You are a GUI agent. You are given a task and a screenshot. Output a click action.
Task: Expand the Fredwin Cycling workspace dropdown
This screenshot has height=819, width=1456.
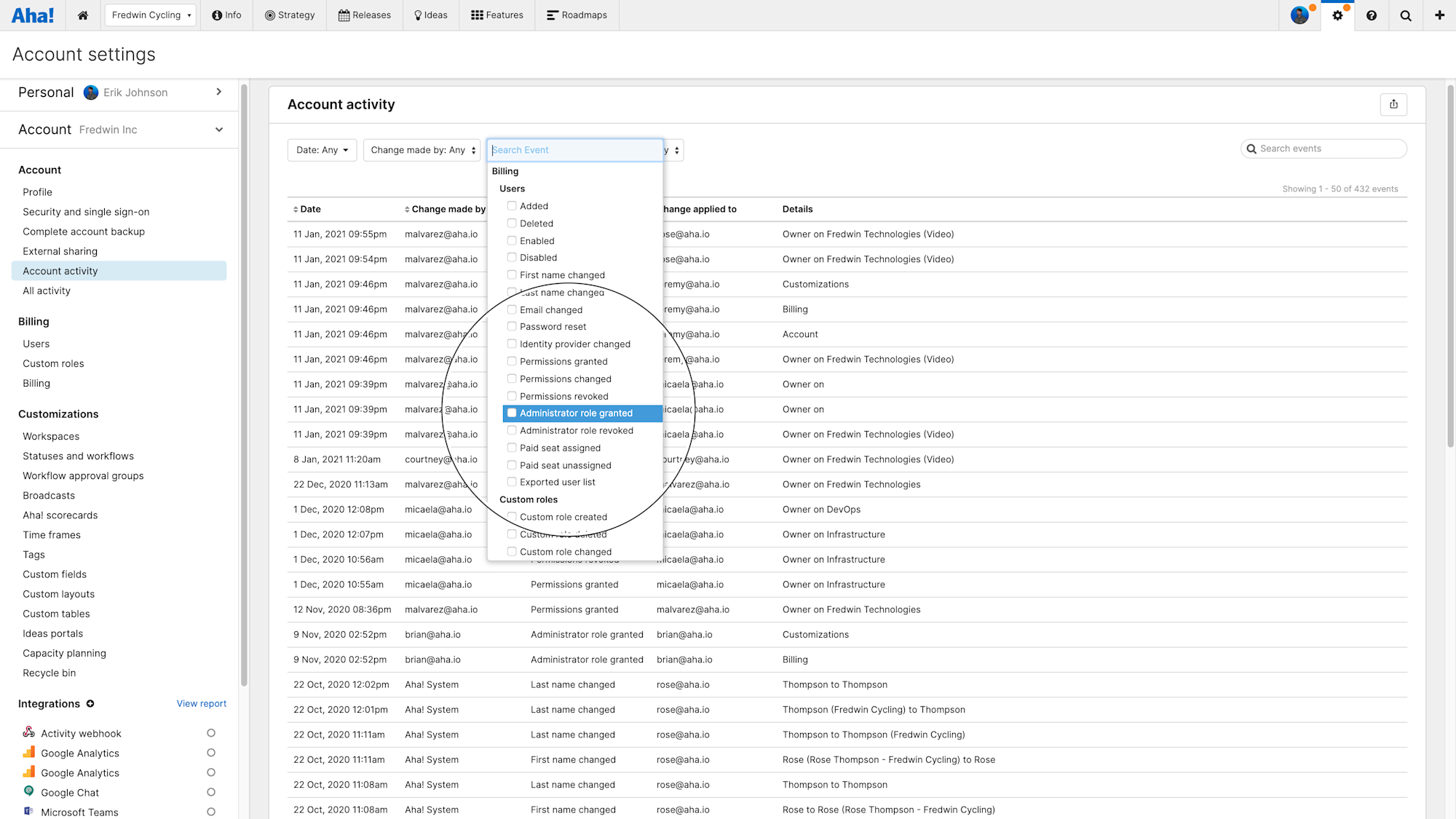[x=151, y=15]
